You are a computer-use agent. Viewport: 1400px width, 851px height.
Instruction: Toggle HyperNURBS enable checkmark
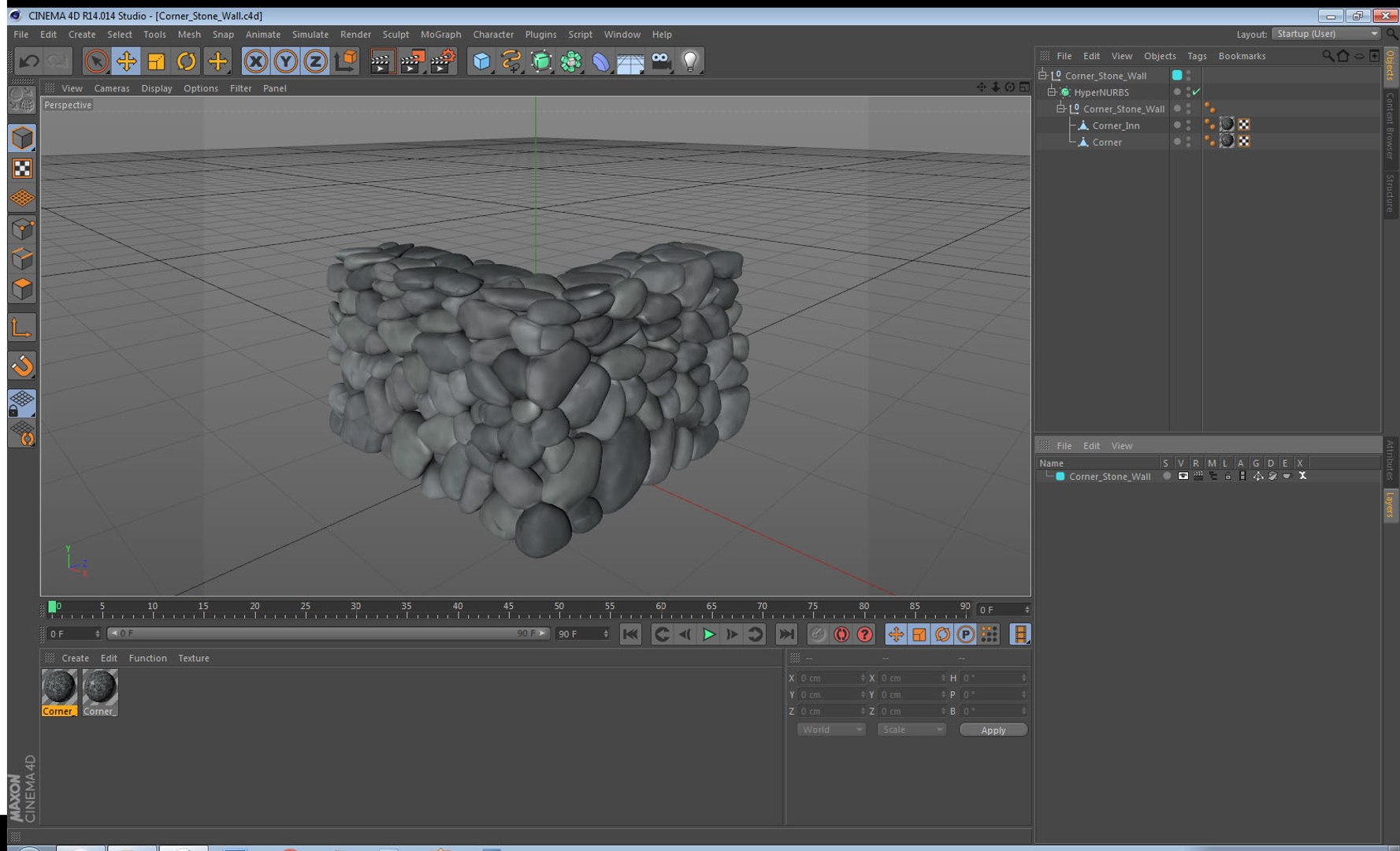click(1197, 92)
